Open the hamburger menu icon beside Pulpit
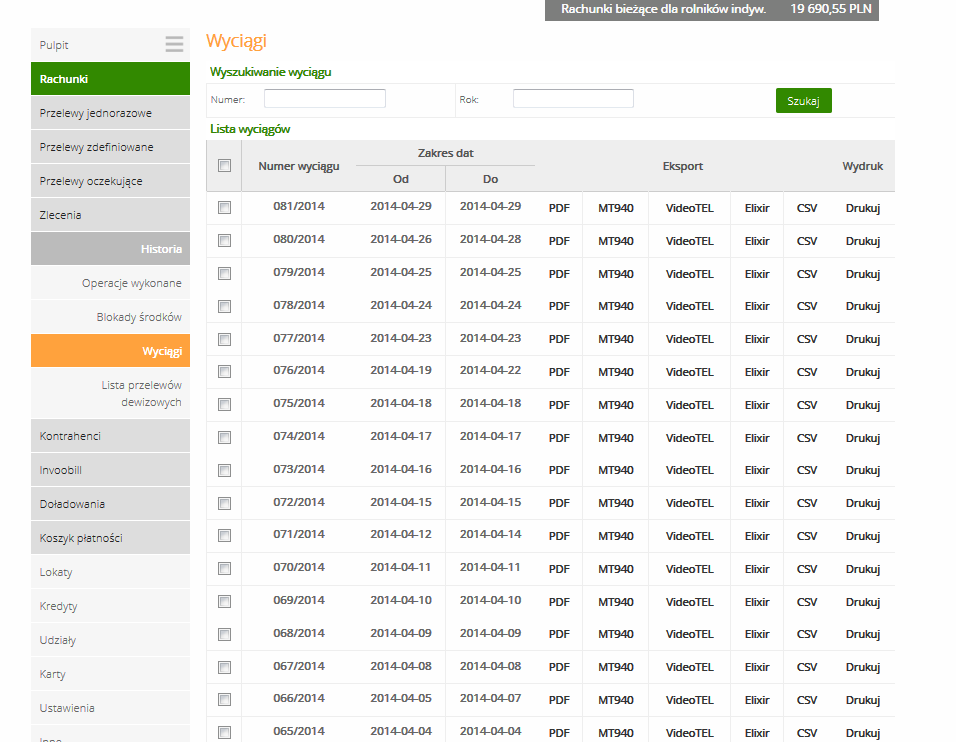The image size is (956, 742). point(174,44)
